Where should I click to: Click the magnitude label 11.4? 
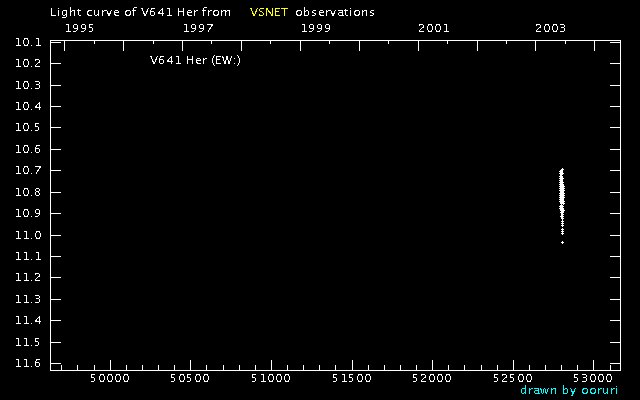[28, 320]
